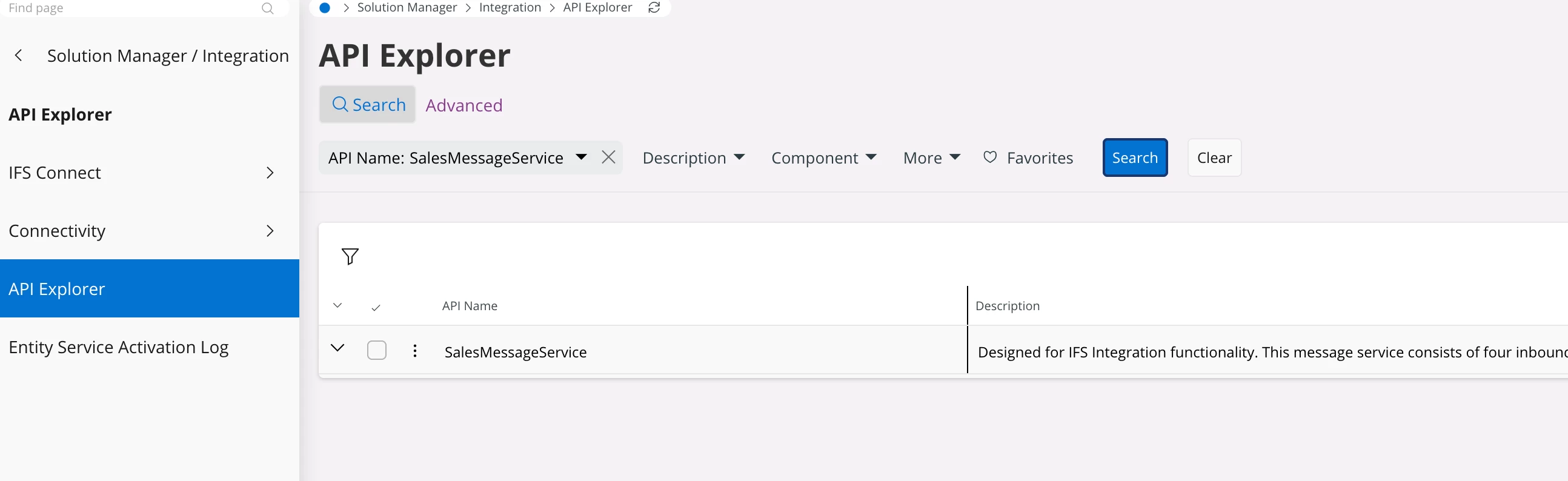Open Entity Service Activation Log page

(119, 347)
